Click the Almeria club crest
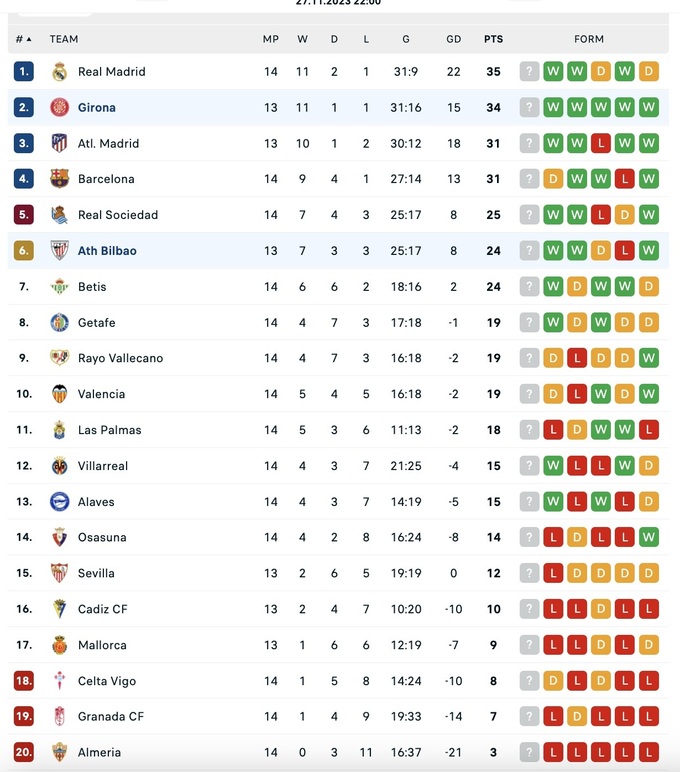Viewport: 680px width, 772px height. click(x=59, y=752)
